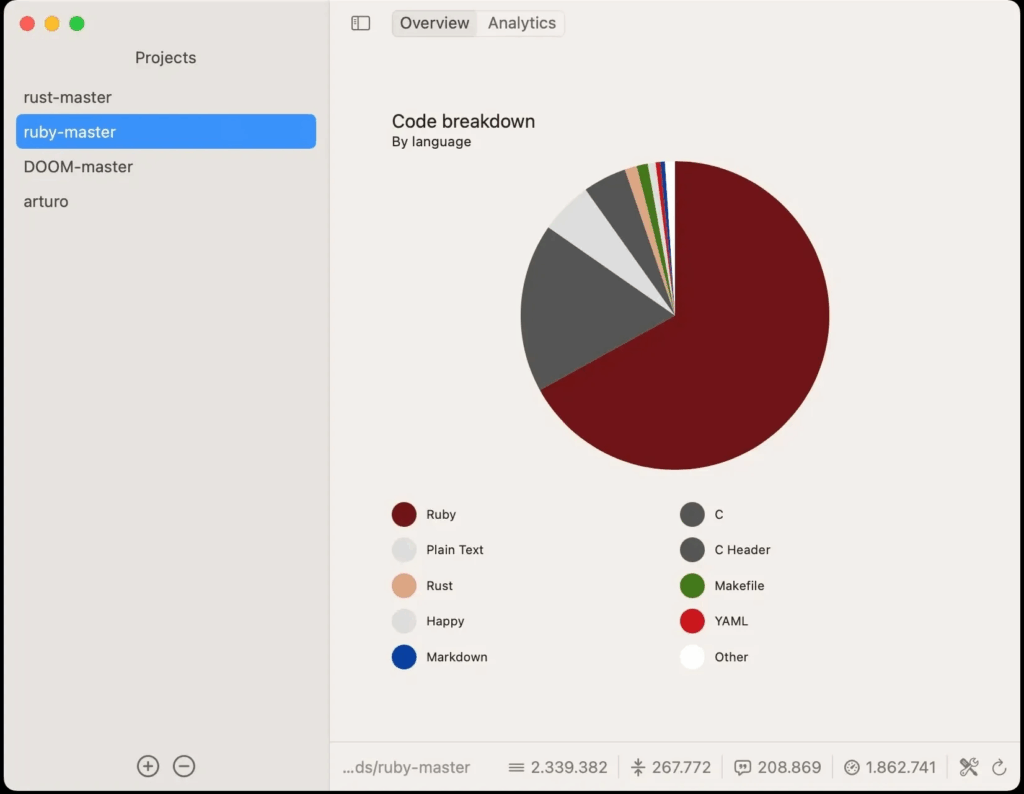Open the DOOM-master project
Screen dimensions: 1024x794
coord(166,167)
